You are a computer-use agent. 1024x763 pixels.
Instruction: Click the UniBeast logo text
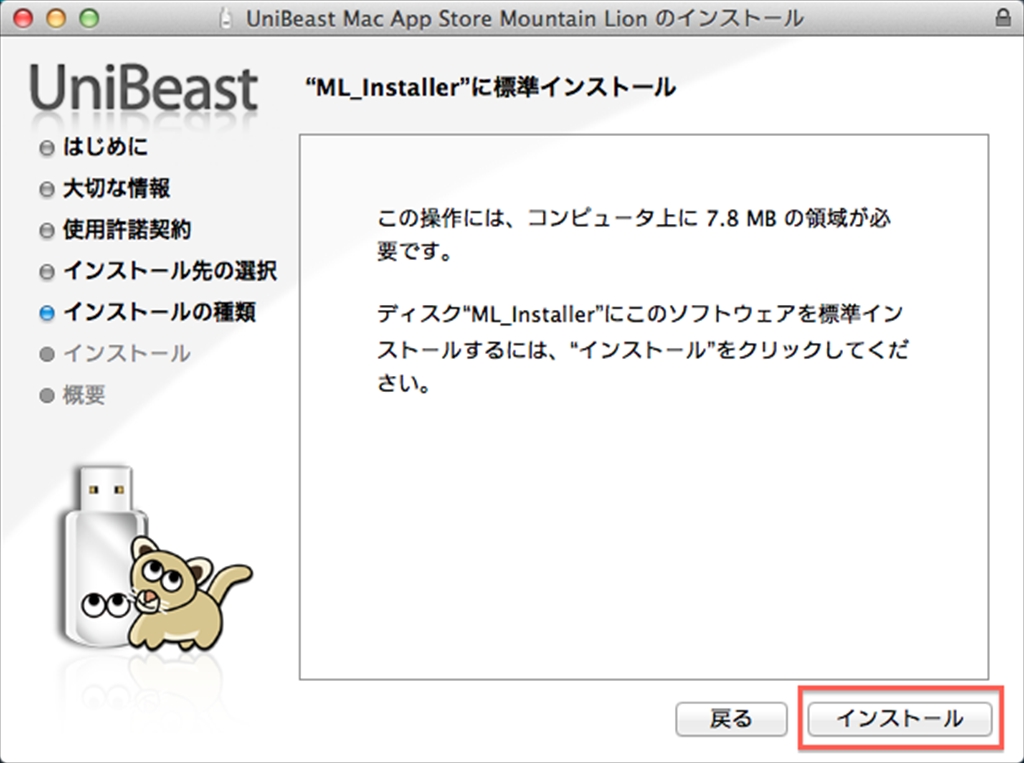point(144,88)
